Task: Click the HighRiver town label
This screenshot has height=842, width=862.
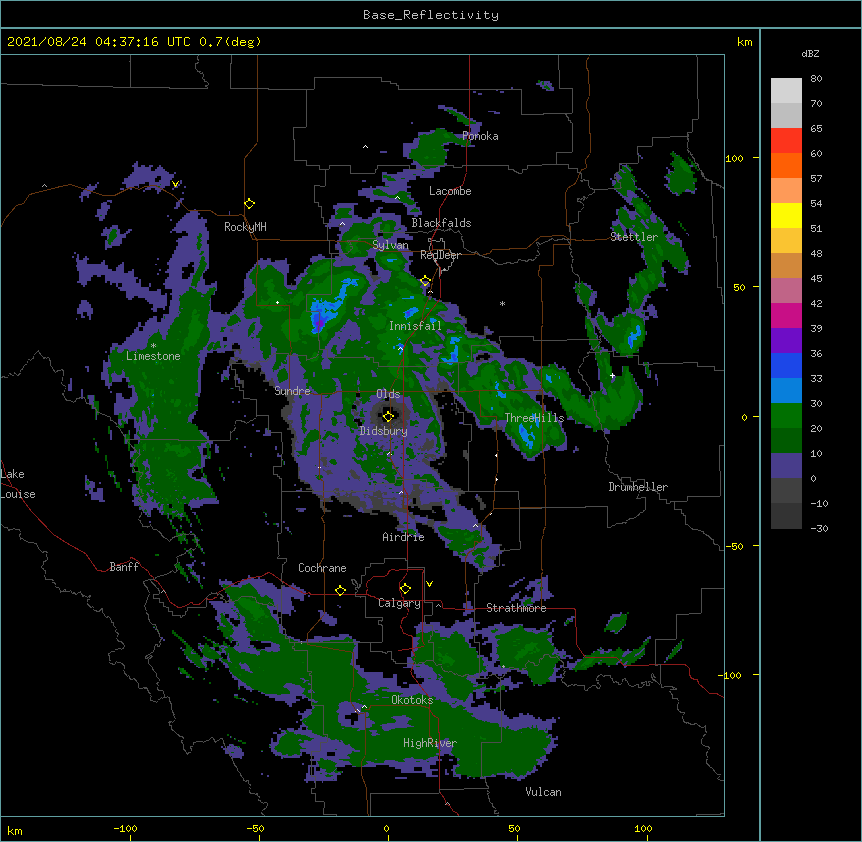Action: point(430,743)
